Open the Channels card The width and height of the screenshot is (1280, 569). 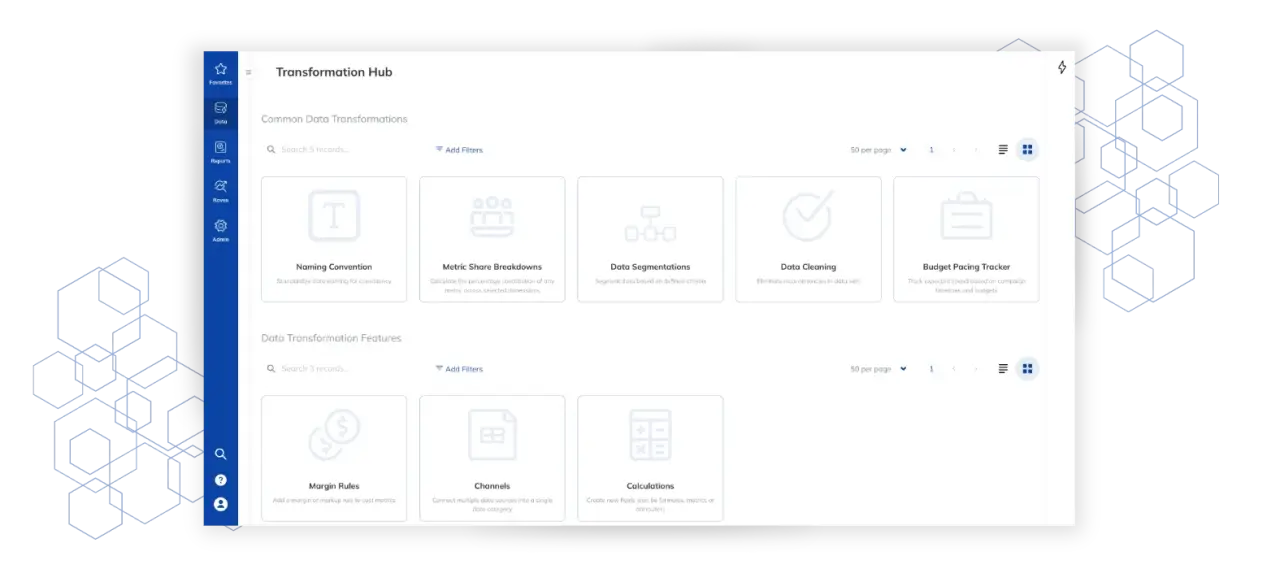coord(492,458)
